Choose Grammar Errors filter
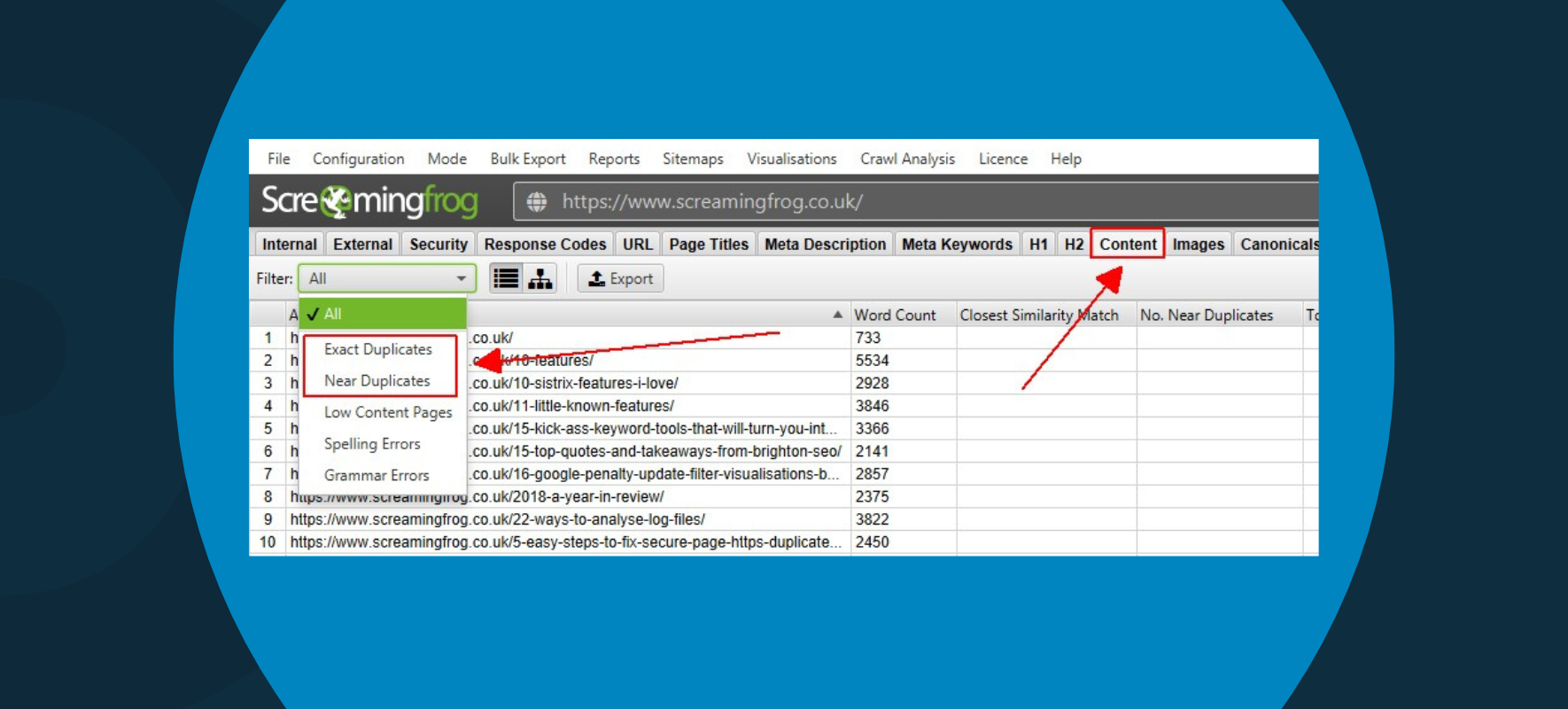Viewport: 1568px width, 709px height. [376, 475]
